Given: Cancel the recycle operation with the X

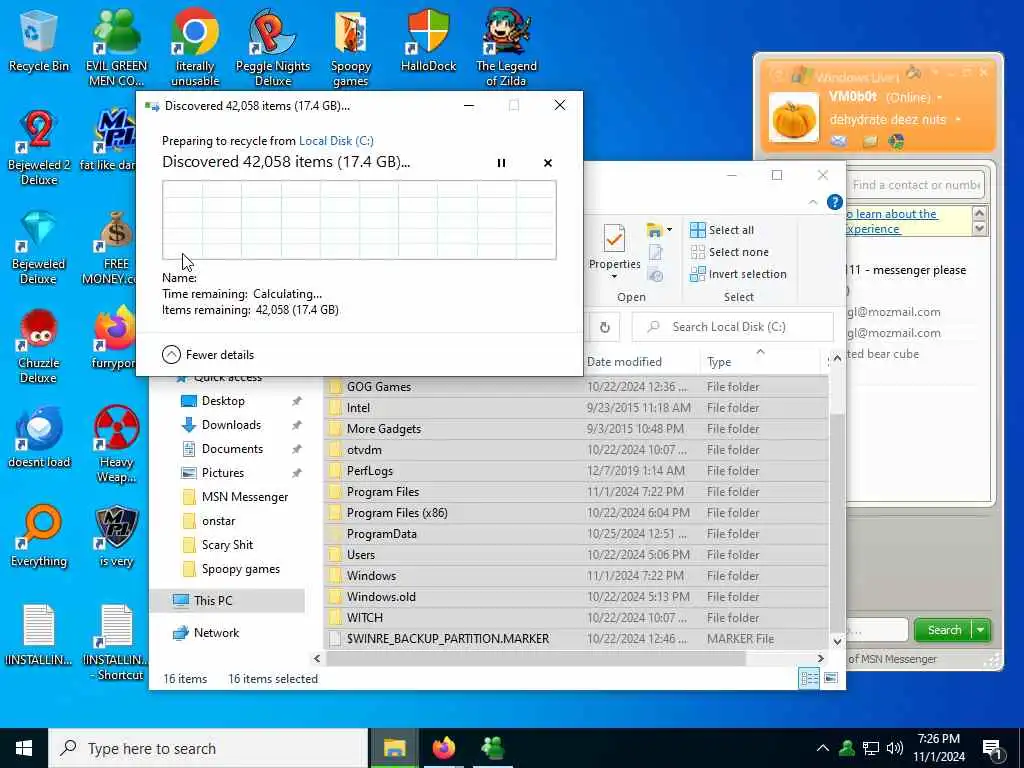Looking at the screenshot, I should click(x=548, y=163).
